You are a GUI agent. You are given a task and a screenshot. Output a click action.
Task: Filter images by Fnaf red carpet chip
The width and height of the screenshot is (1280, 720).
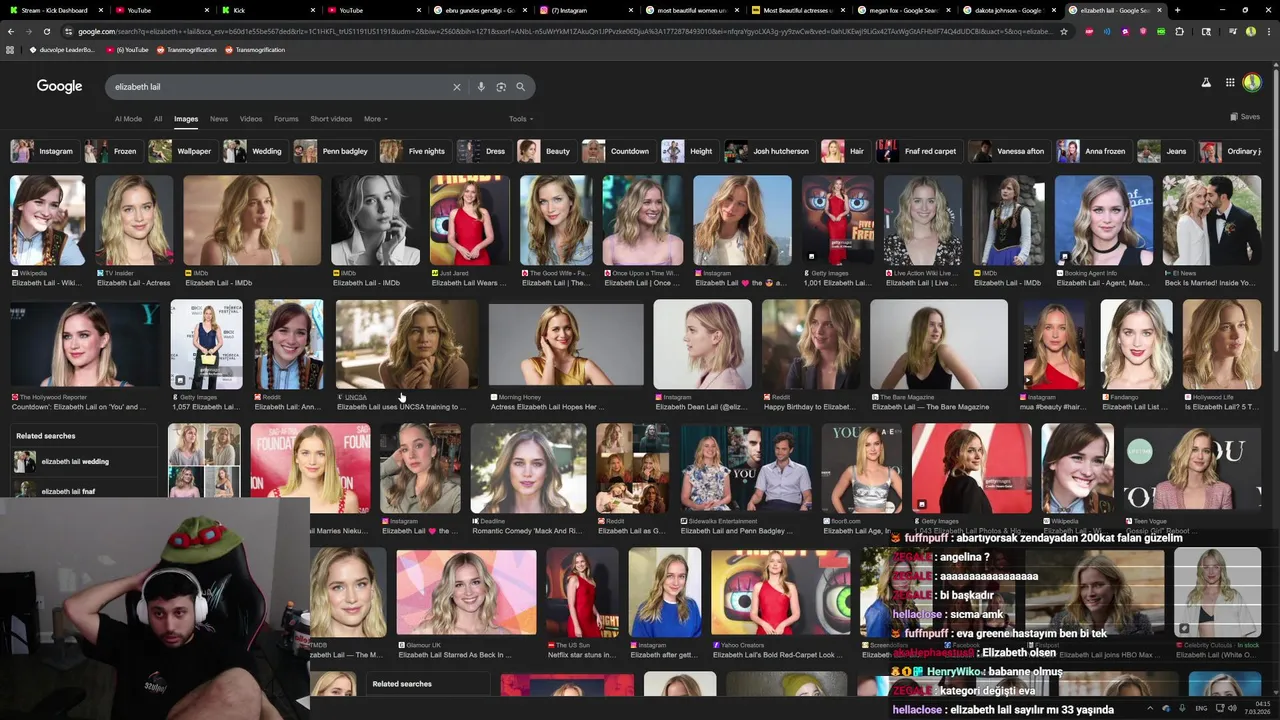point(918,151)
